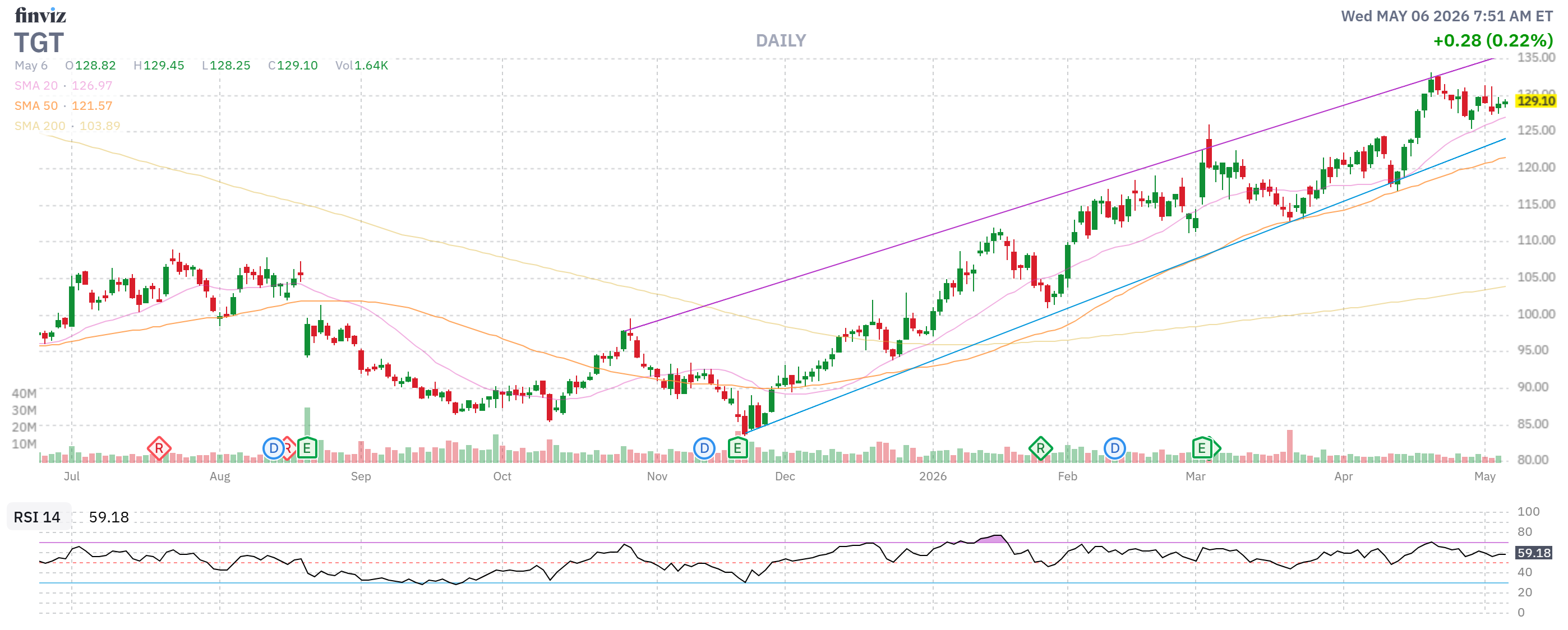1568x630 pixels.
Task: Click the Vol 1.64K volume value
Action: click(x=362, y=66)
